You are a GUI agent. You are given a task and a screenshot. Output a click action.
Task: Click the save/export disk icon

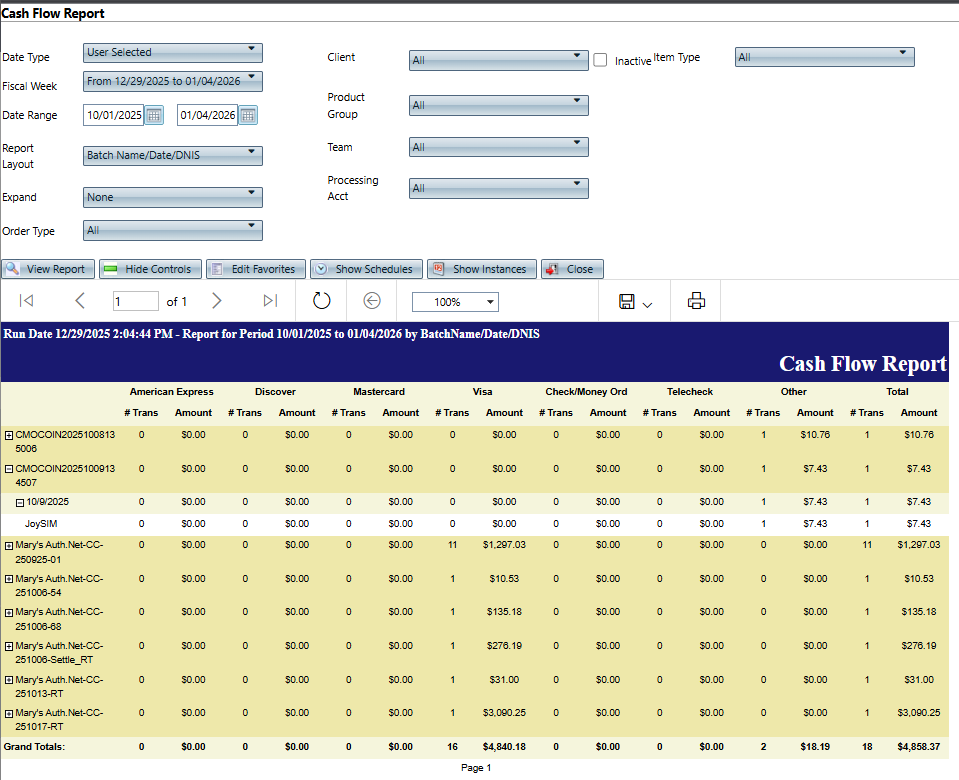click(x=627, y=301)
